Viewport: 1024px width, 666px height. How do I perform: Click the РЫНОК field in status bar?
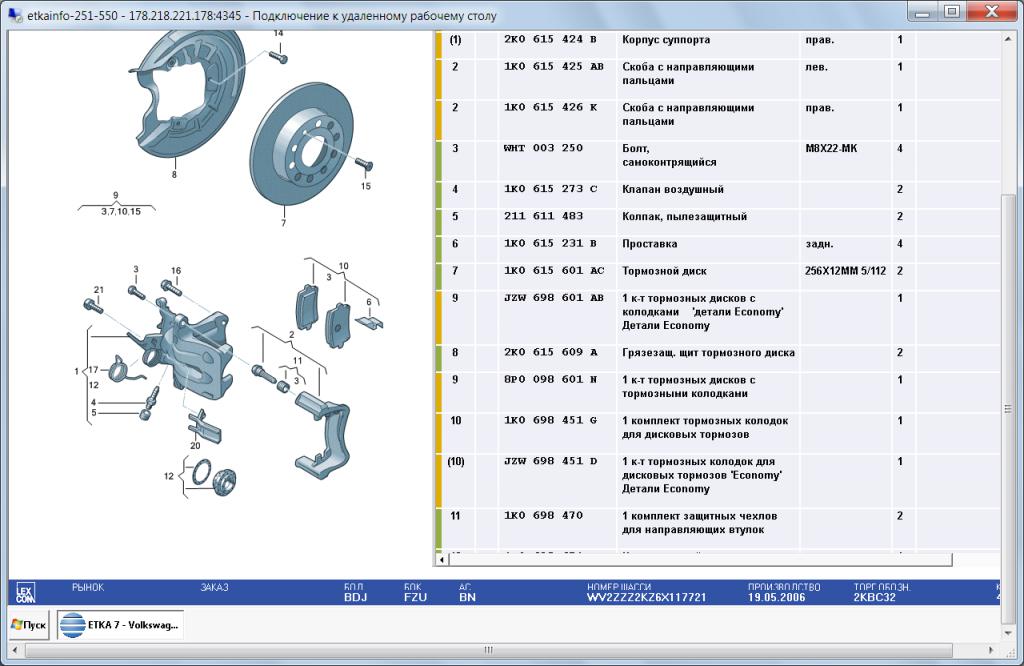pyautogui.click(x=88, y=588)
